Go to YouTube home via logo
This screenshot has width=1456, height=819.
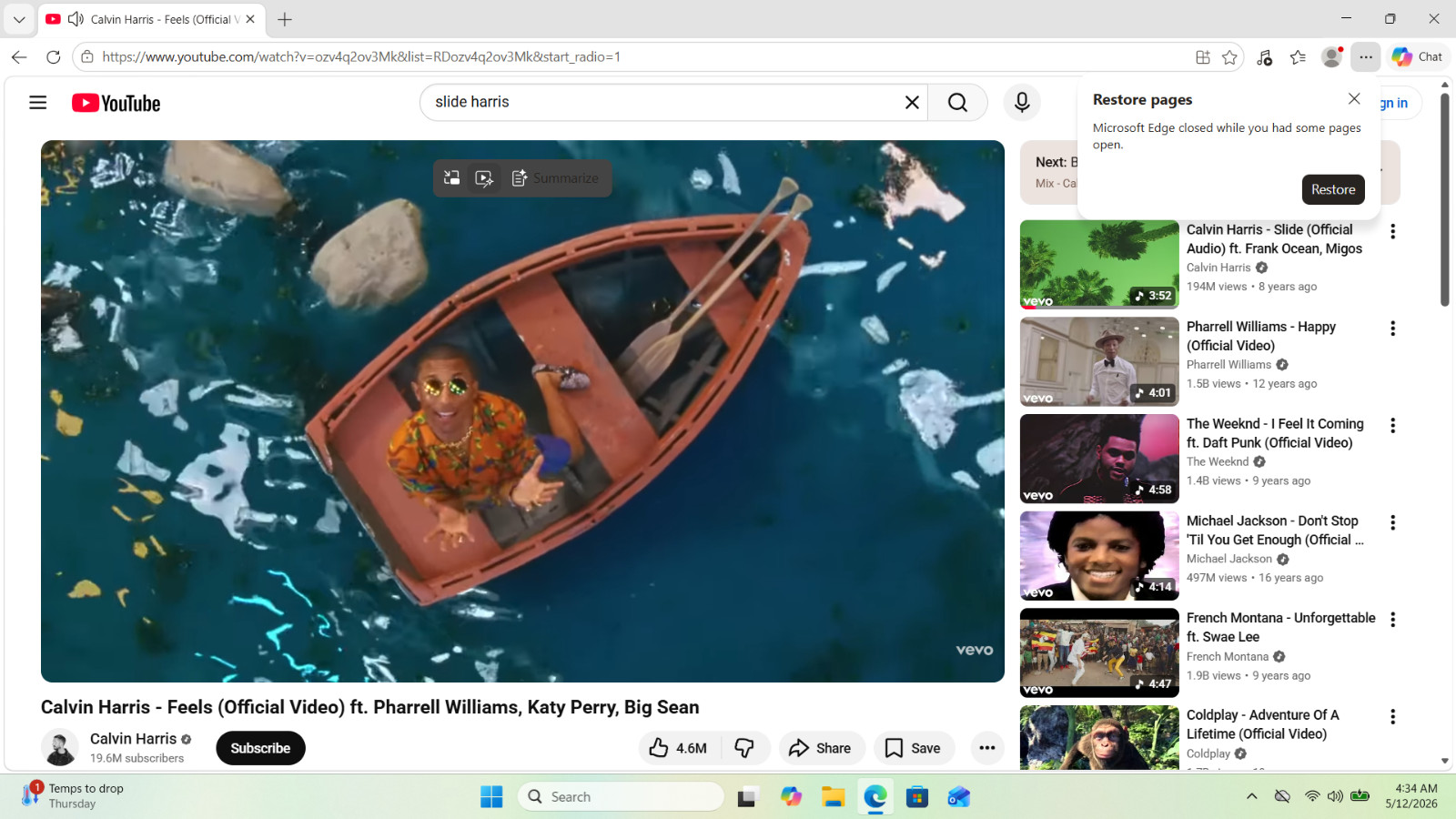click(116, 103)
